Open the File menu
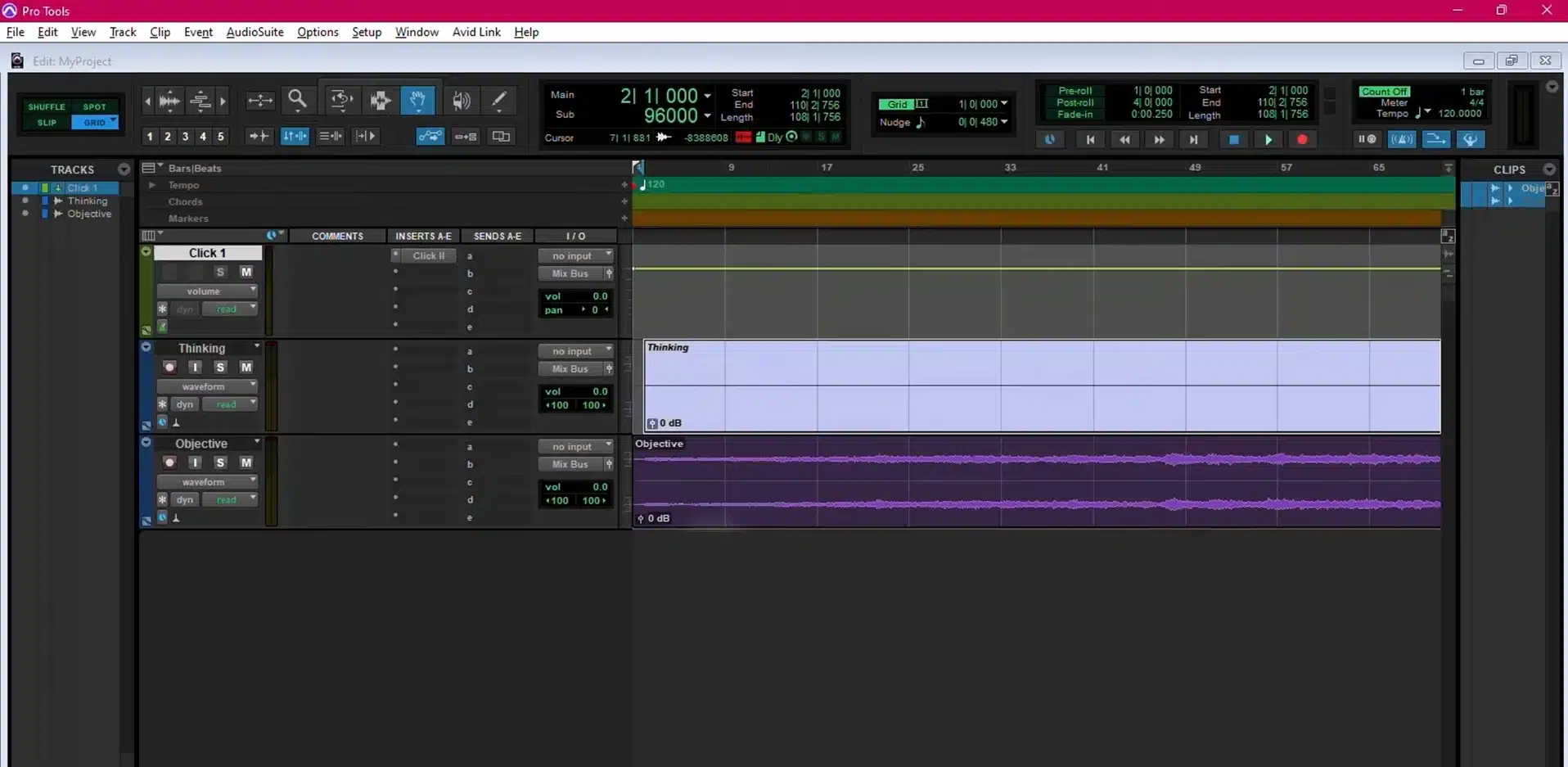Screen dimensions: 1568x767 [x=15, y=32]
